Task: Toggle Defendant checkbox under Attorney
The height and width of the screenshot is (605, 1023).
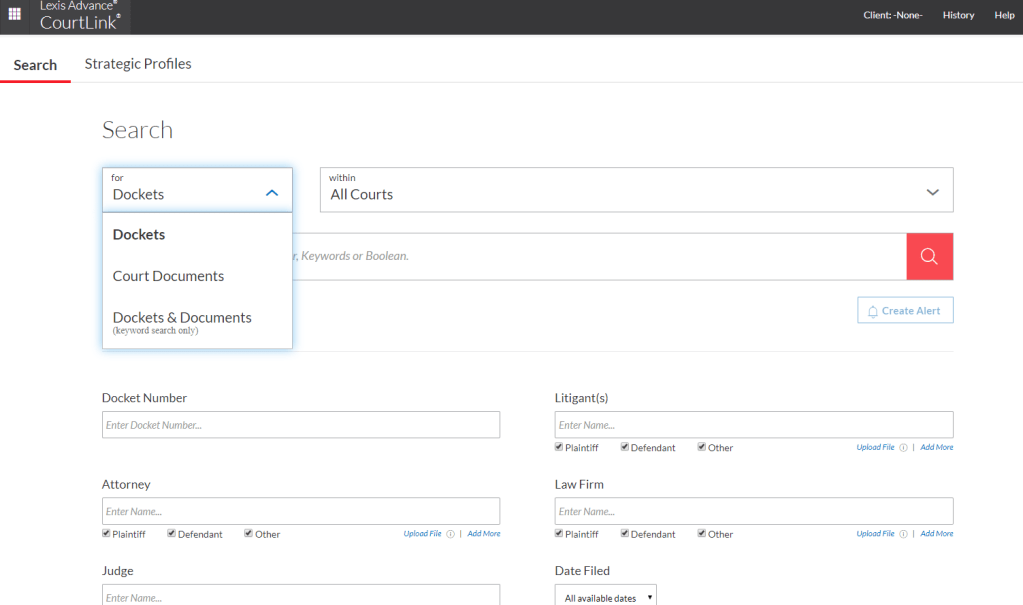Action: click(172, 534)
